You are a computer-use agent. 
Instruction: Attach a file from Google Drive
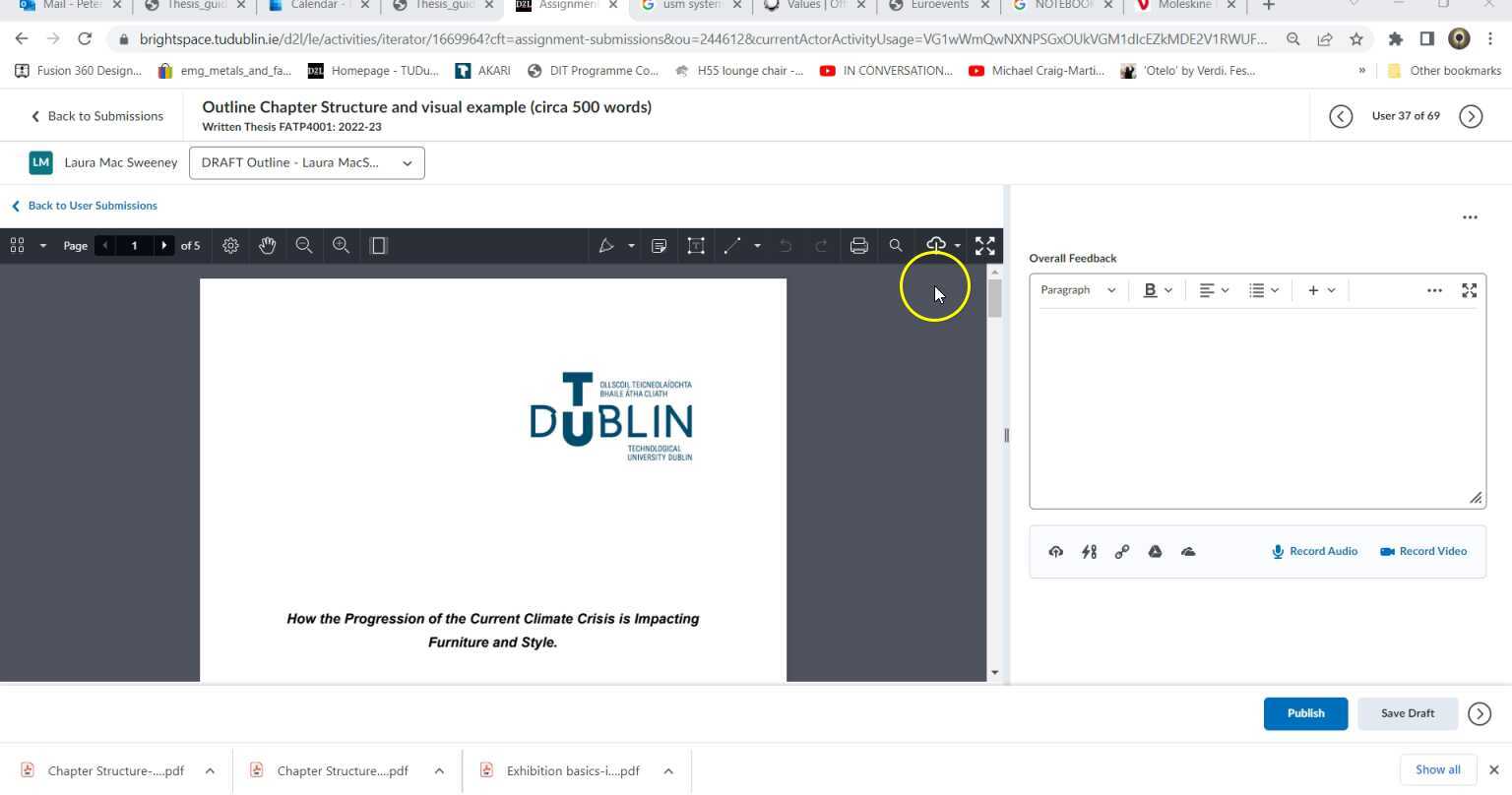coord(1155,552)
